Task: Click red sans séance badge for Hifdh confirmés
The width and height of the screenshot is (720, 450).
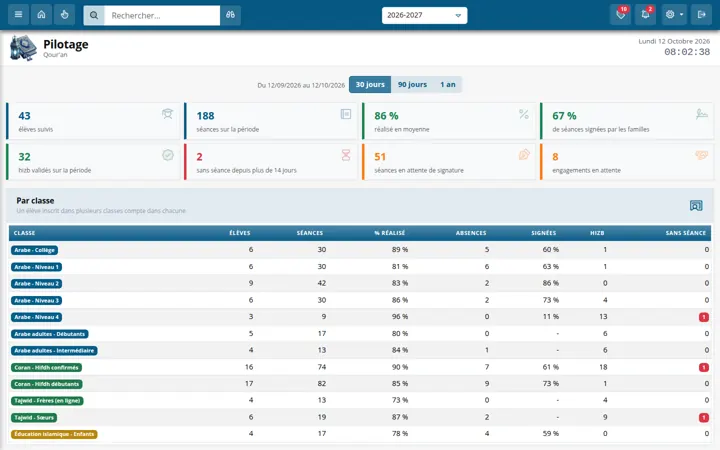Action: (x=703, y=367)
